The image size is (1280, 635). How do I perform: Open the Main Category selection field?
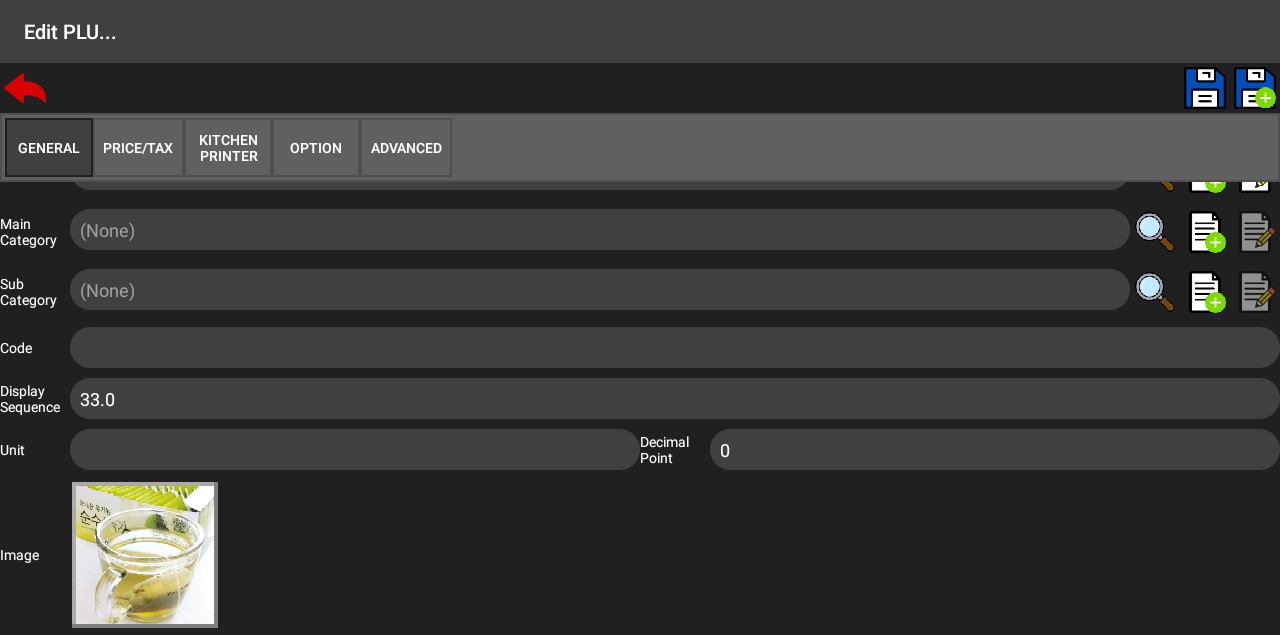click(600, 230)
